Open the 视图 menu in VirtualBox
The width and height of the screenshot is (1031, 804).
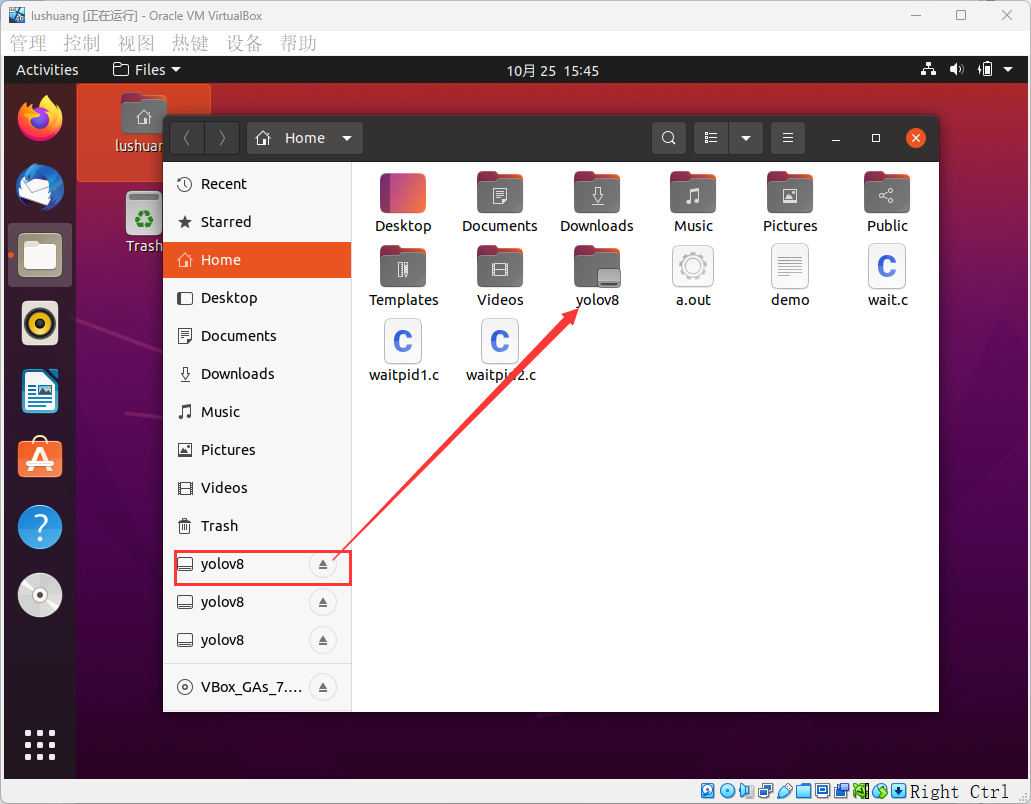[136, 43]
